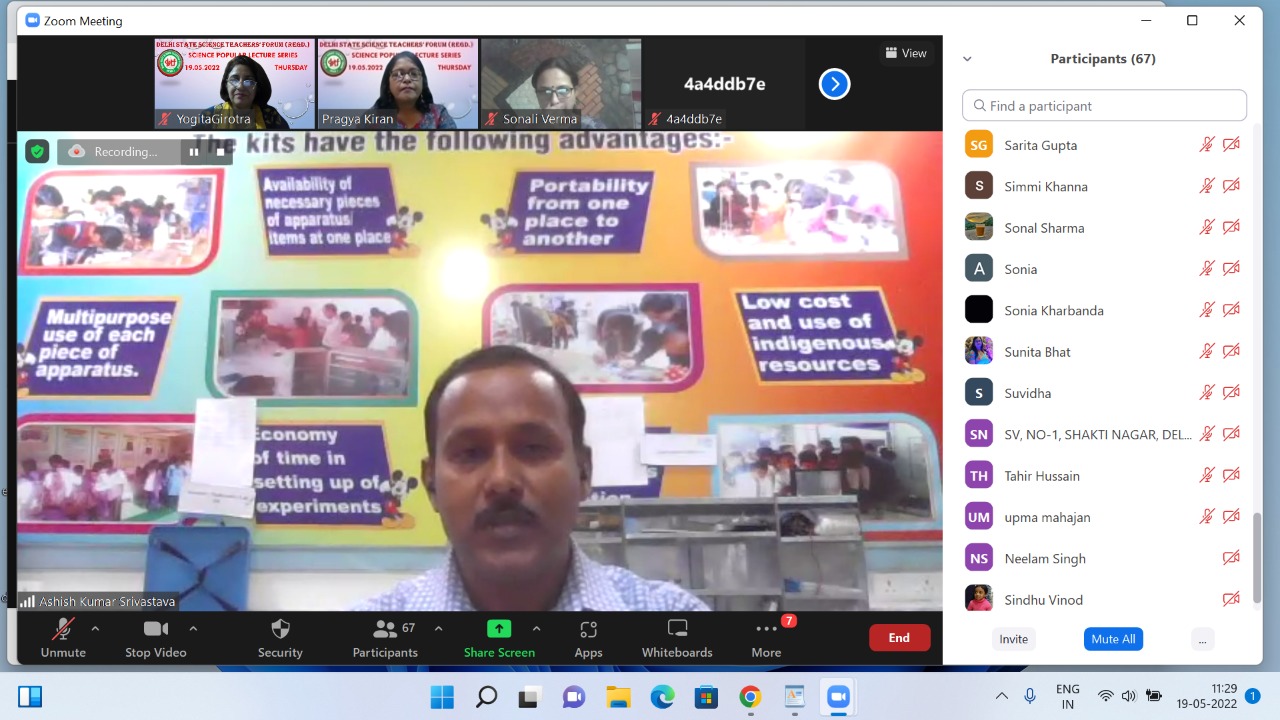1280x720 pixels.
Task: Select participant Neelam Singh in list
Action: [x=1104, y=558]
